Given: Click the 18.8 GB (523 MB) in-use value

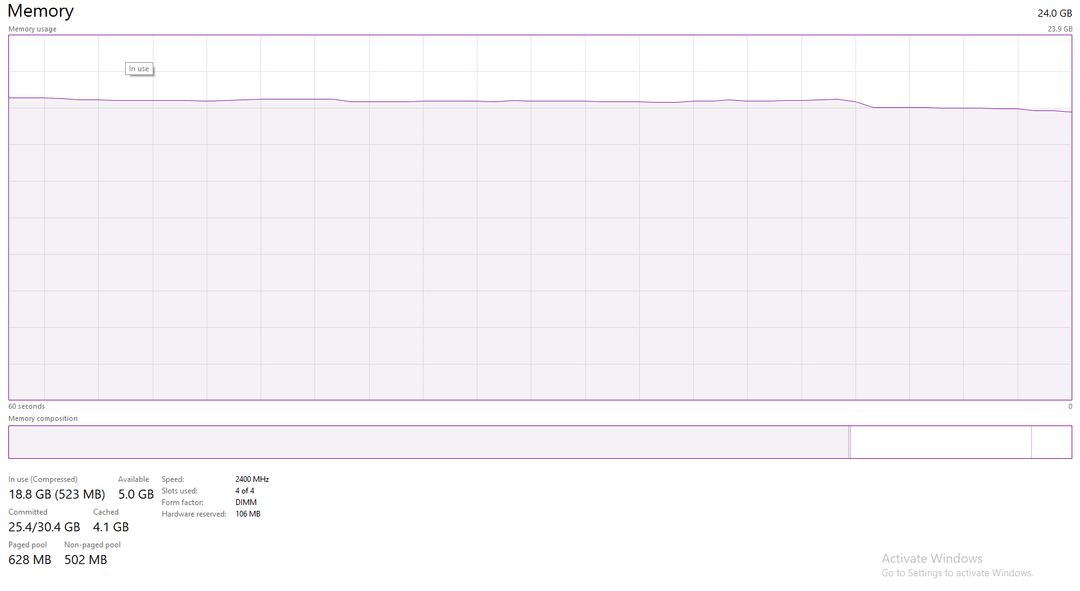Looking at the screenshot, I should [56, 494].
